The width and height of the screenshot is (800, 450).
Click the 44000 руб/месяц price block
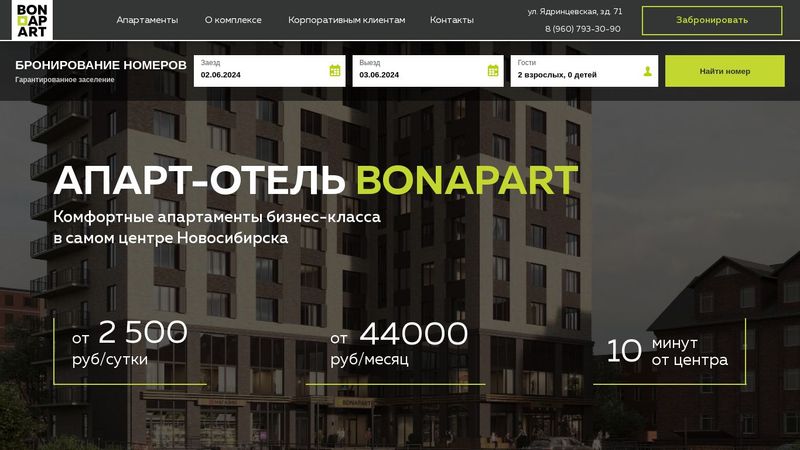[398, 343]
